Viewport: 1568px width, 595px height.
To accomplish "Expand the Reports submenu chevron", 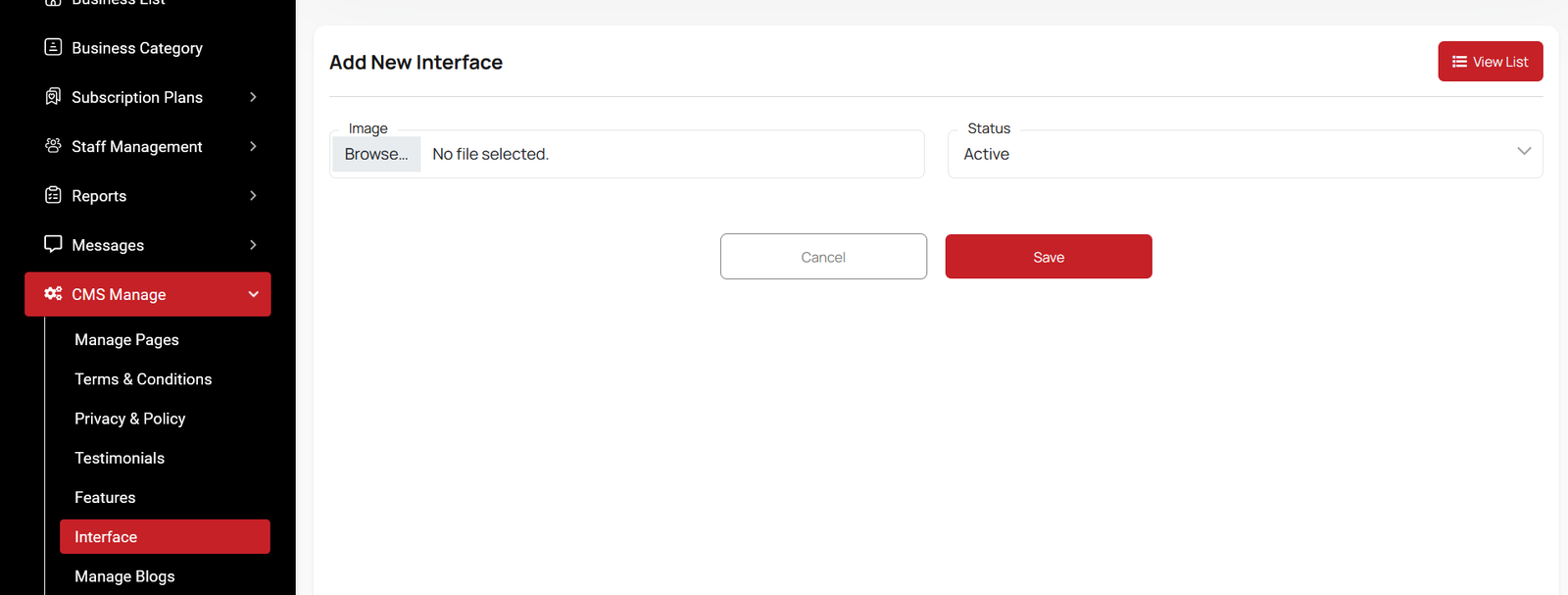I will coord(253,196).
